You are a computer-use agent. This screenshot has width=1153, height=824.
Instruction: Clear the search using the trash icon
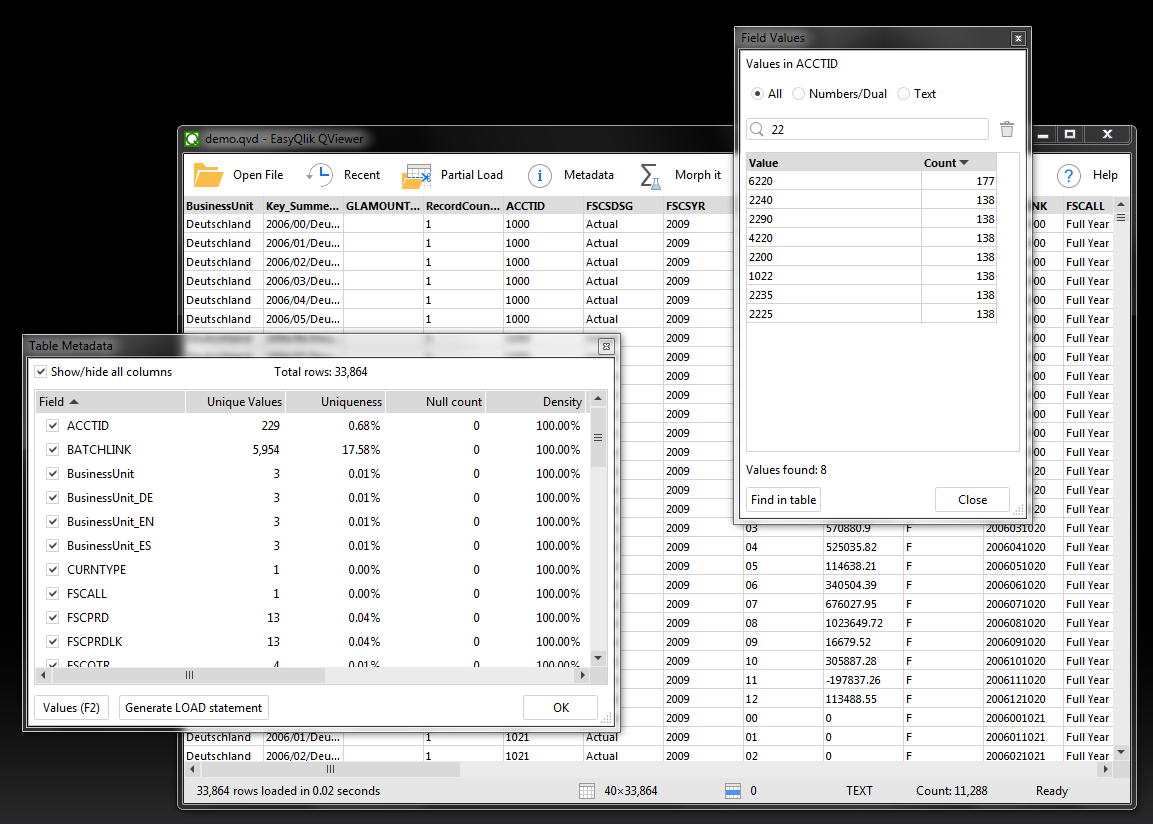tap(1006, 128)
